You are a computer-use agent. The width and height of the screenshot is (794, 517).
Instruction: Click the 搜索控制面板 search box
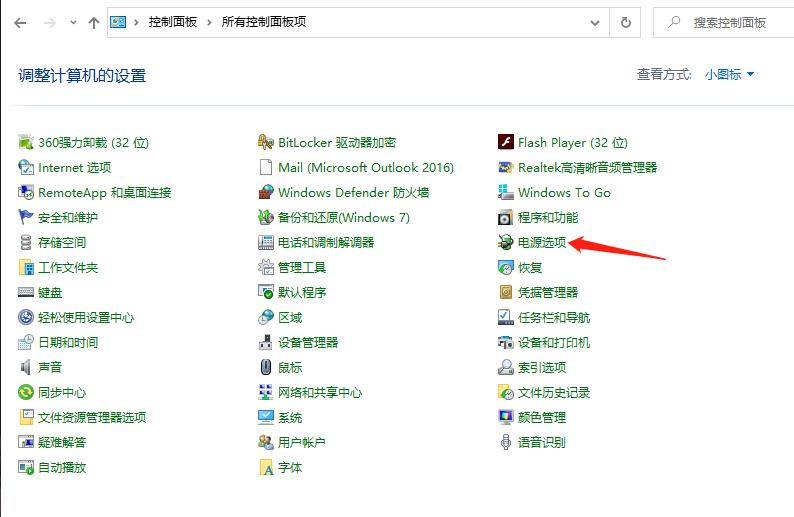724,23
